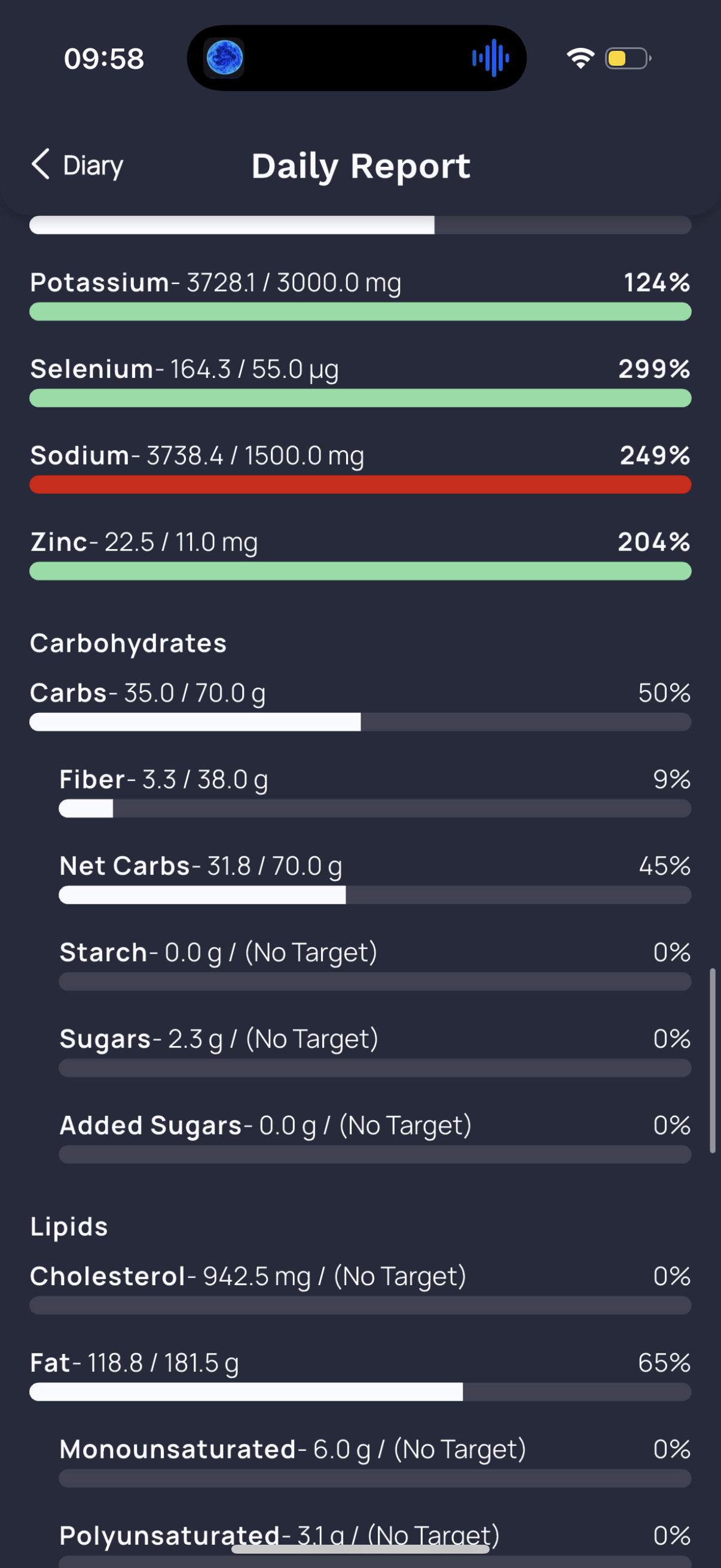
Task: Open the Zinc nutrient entry
Action: (x=360, y=554)
